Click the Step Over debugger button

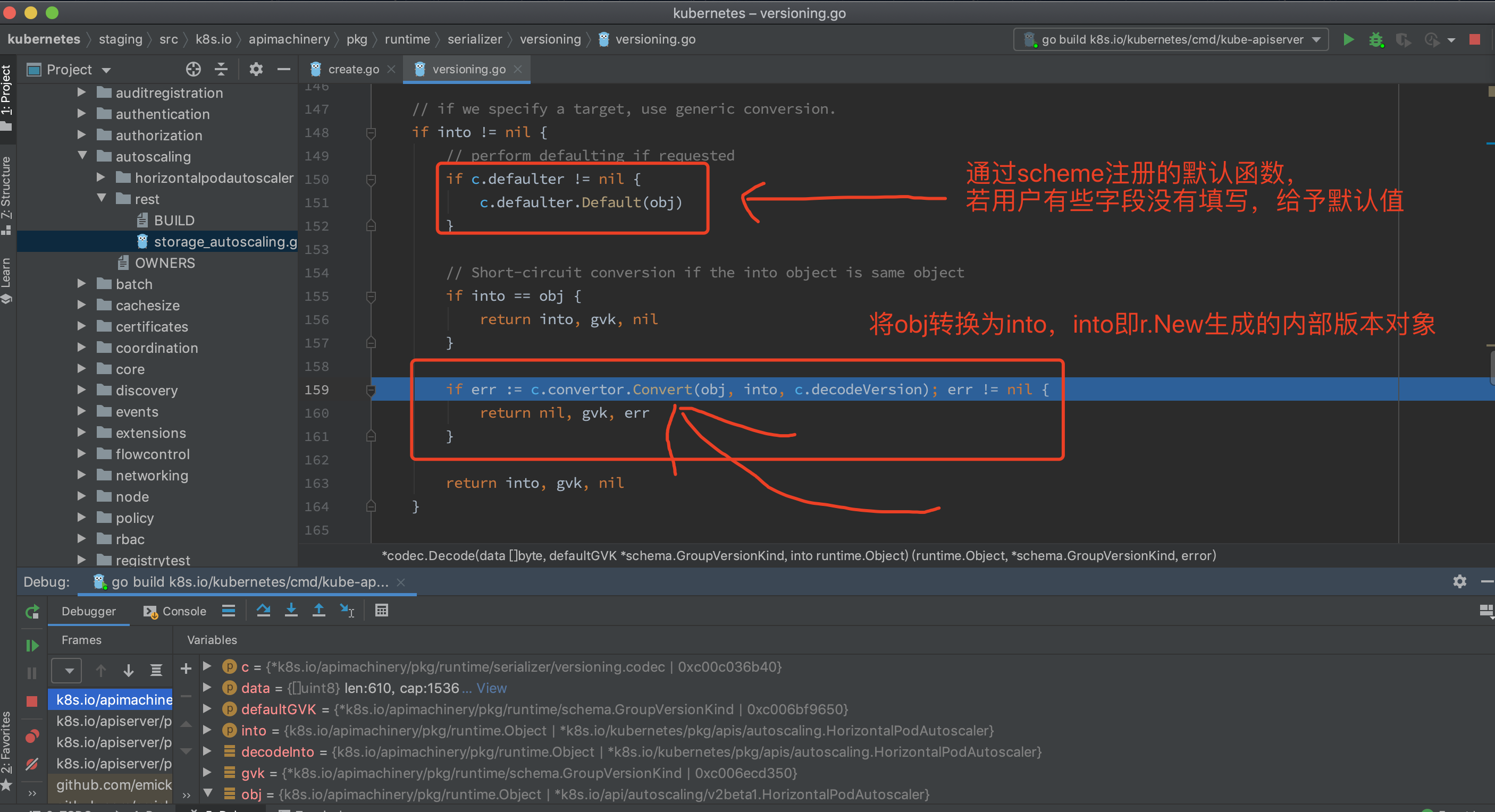[x=263, y=610]
